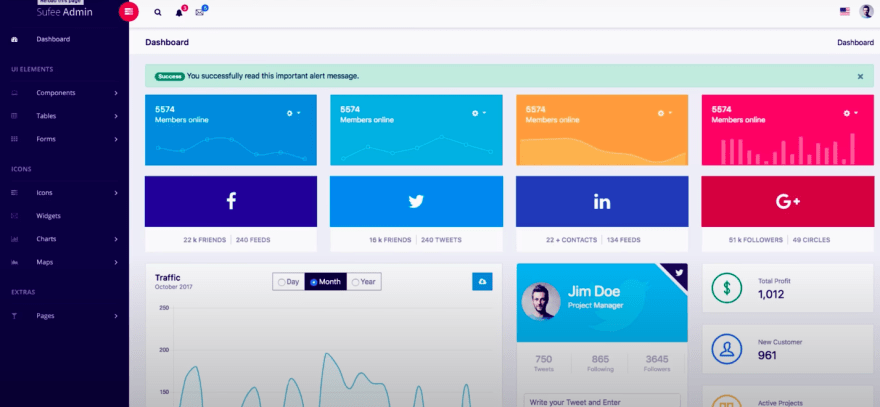Click the Write your Tweet input field
Viewport: 880px width, 407px height.
pos(602,401)
